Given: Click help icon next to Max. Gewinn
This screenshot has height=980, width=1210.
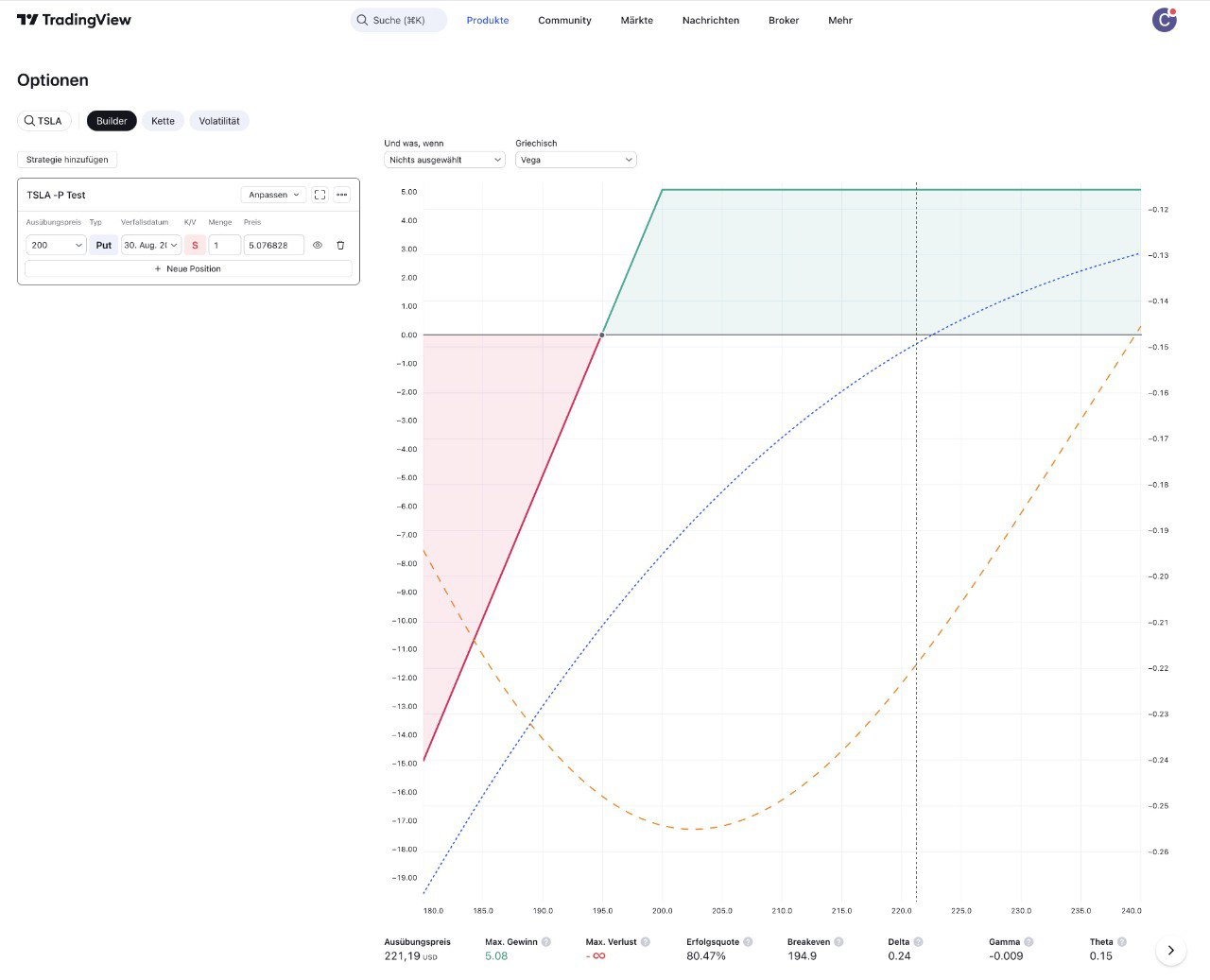Looking at the screenshot, I should (x=546, y=942).
